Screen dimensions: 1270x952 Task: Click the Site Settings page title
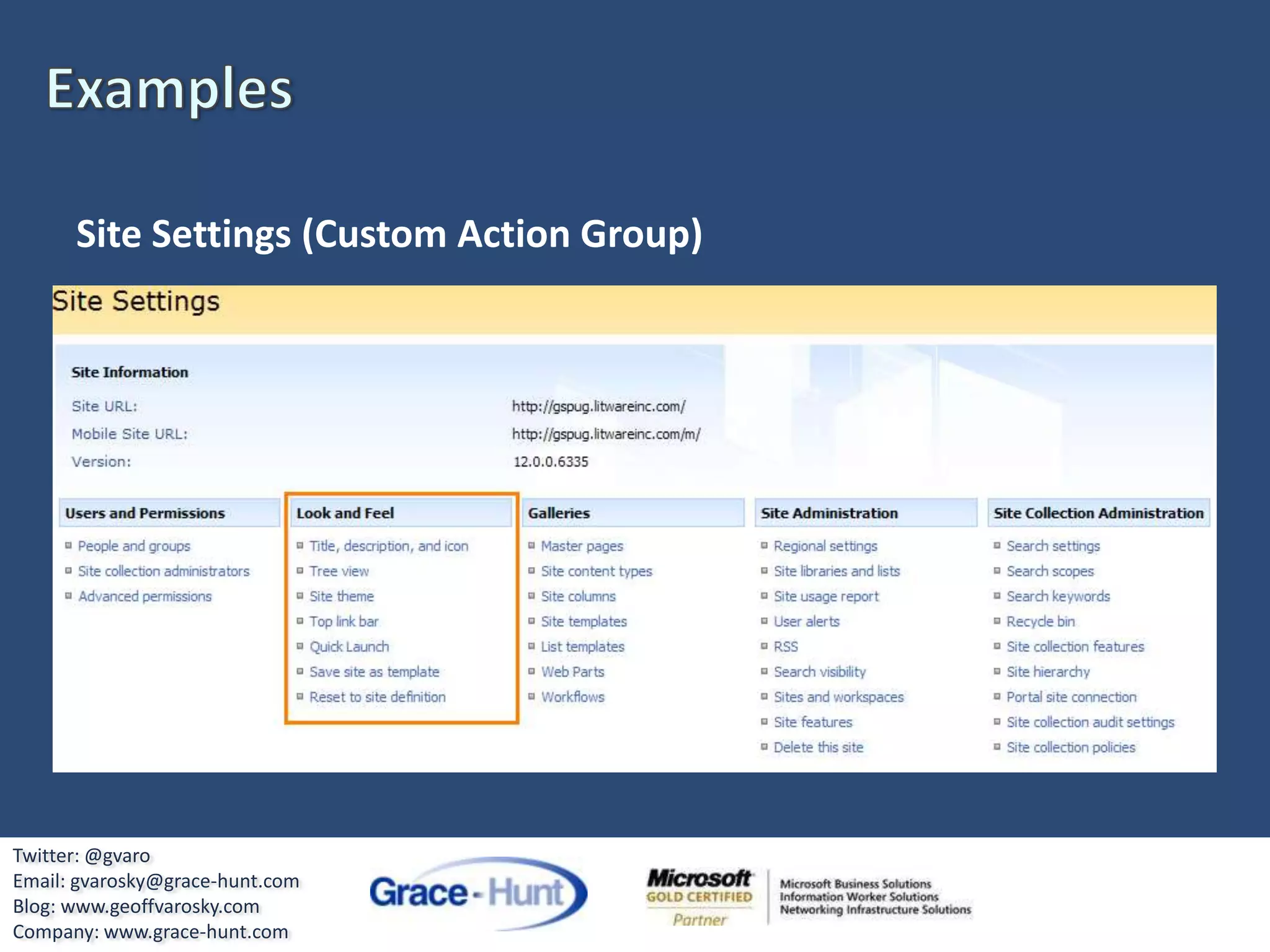tap(136, 302)
